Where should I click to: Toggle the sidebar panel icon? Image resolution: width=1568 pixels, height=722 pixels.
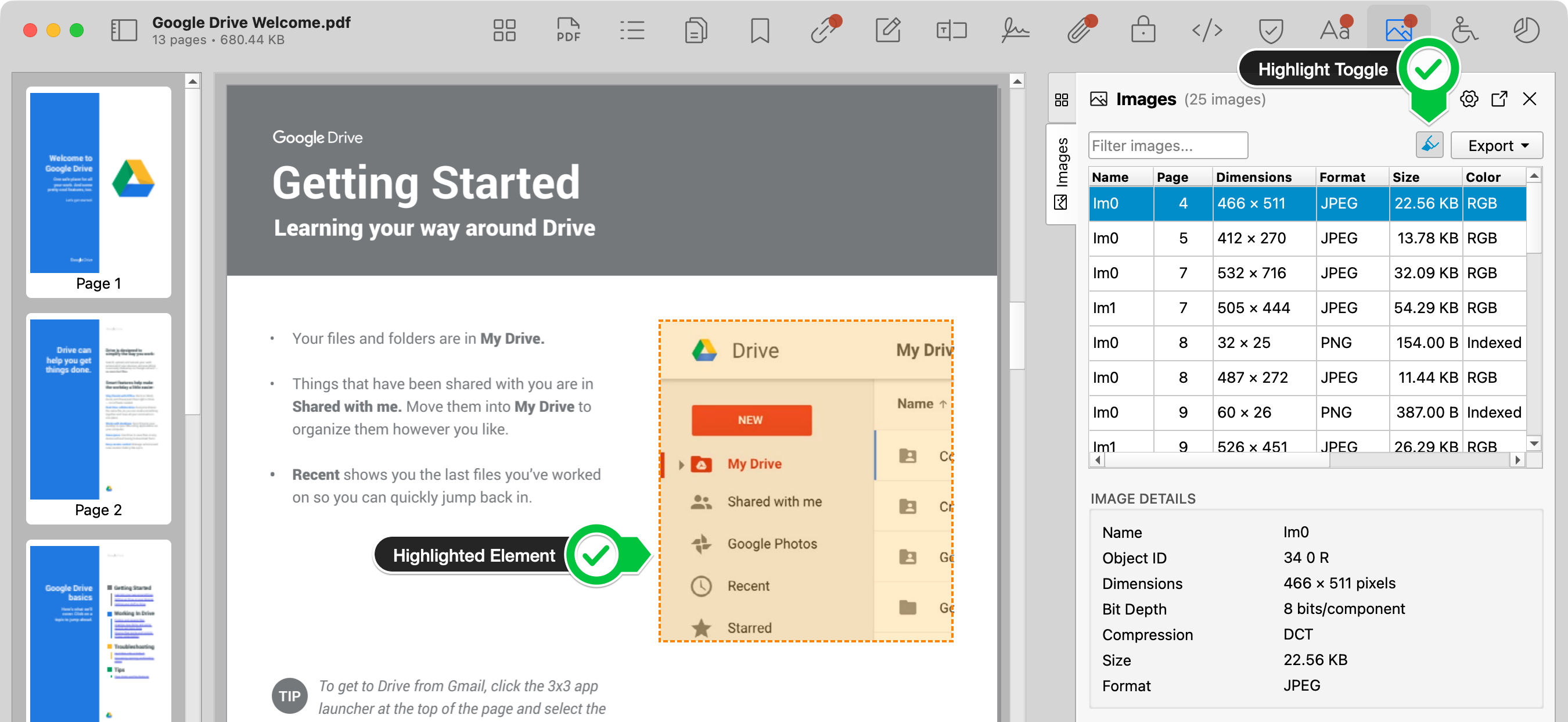pos(124,30)
